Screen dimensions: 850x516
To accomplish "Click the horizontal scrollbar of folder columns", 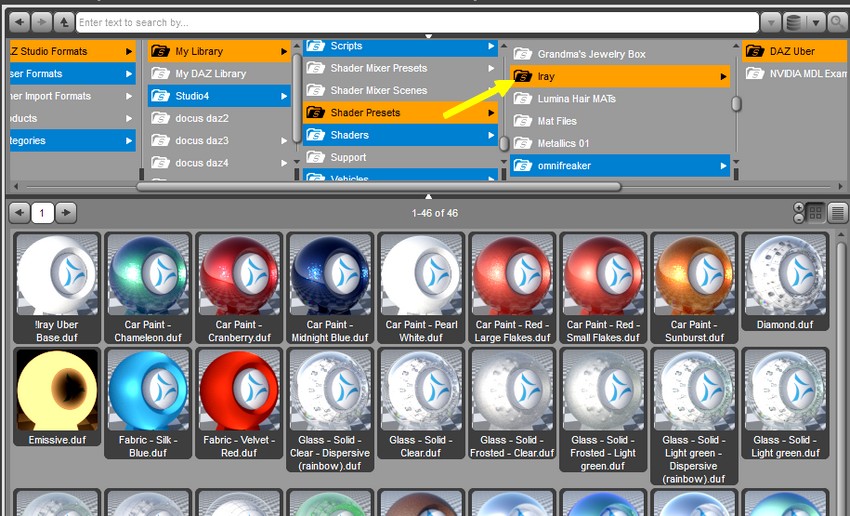I will tap(378, 186).
